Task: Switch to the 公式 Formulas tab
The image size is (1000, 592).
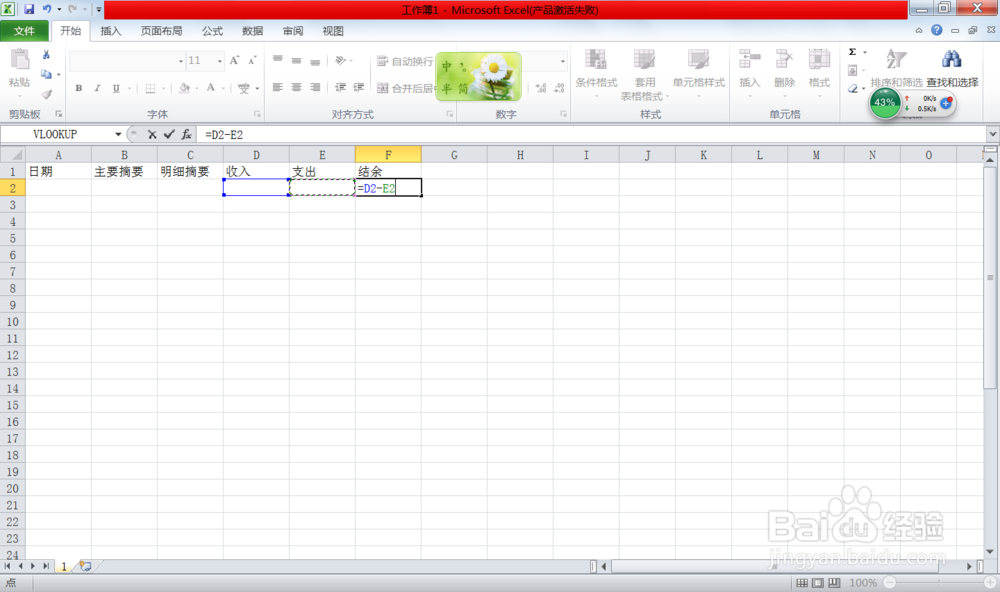Action: click(212, 31)
